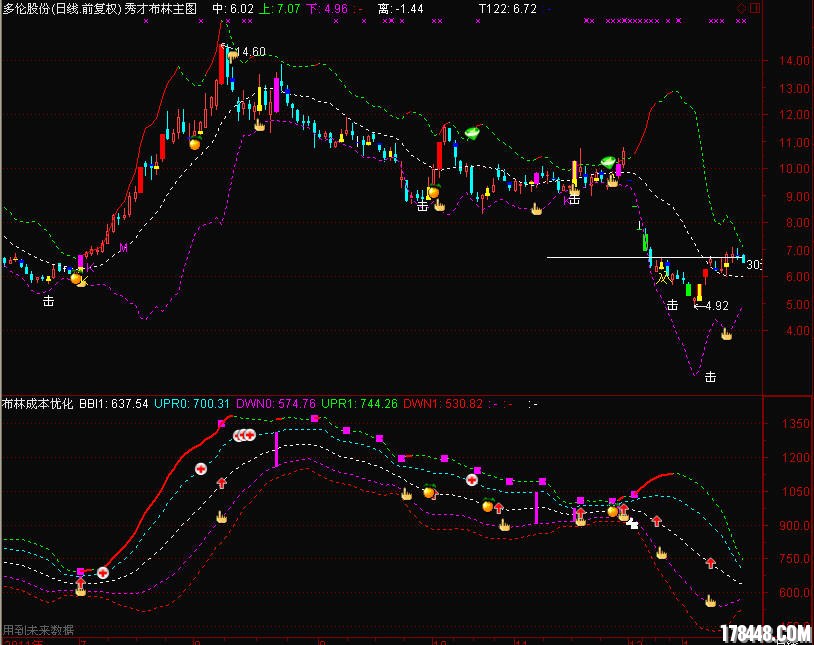This screenshot has width=814, height=645.
Task: Click the hand marker near the 600.0 indicator level
Action: click(x=710, y=601)
